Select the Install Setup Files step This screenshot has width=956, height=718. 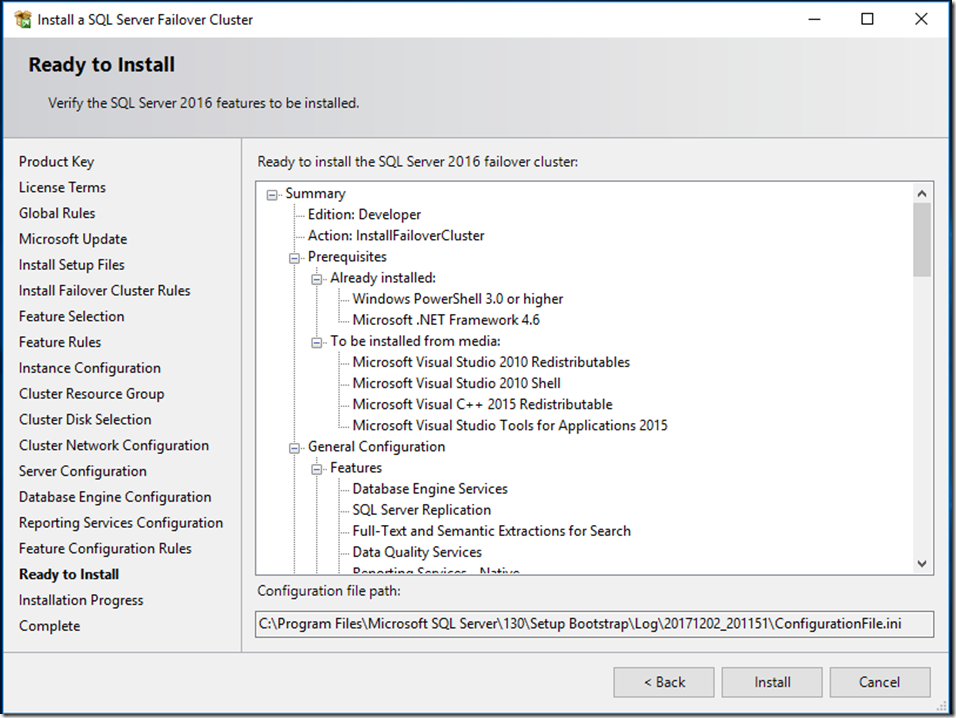pos(71,265)
